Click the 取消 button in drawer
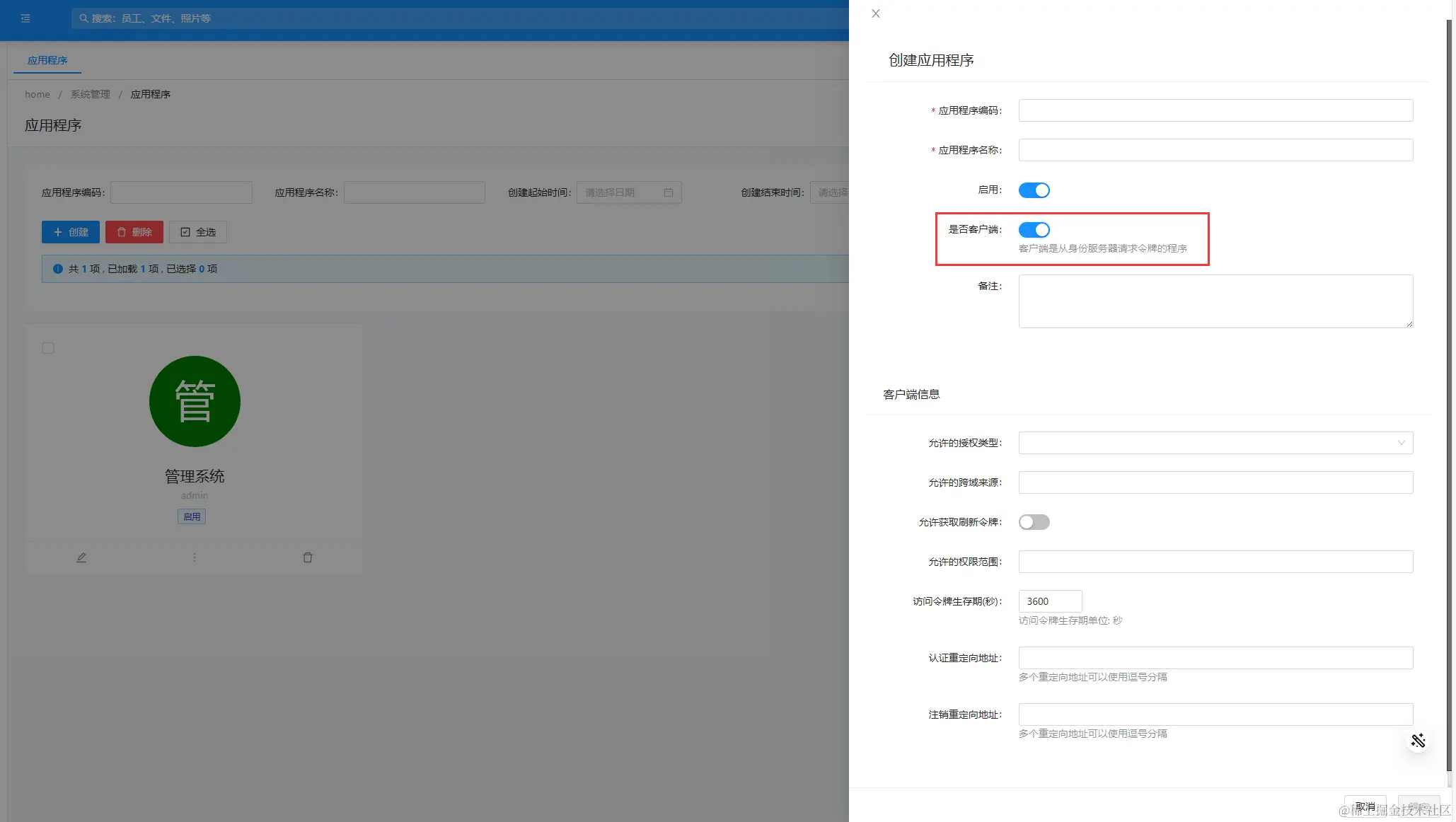Viewport: 1456px width, 822px height. tap(1365, 806)
